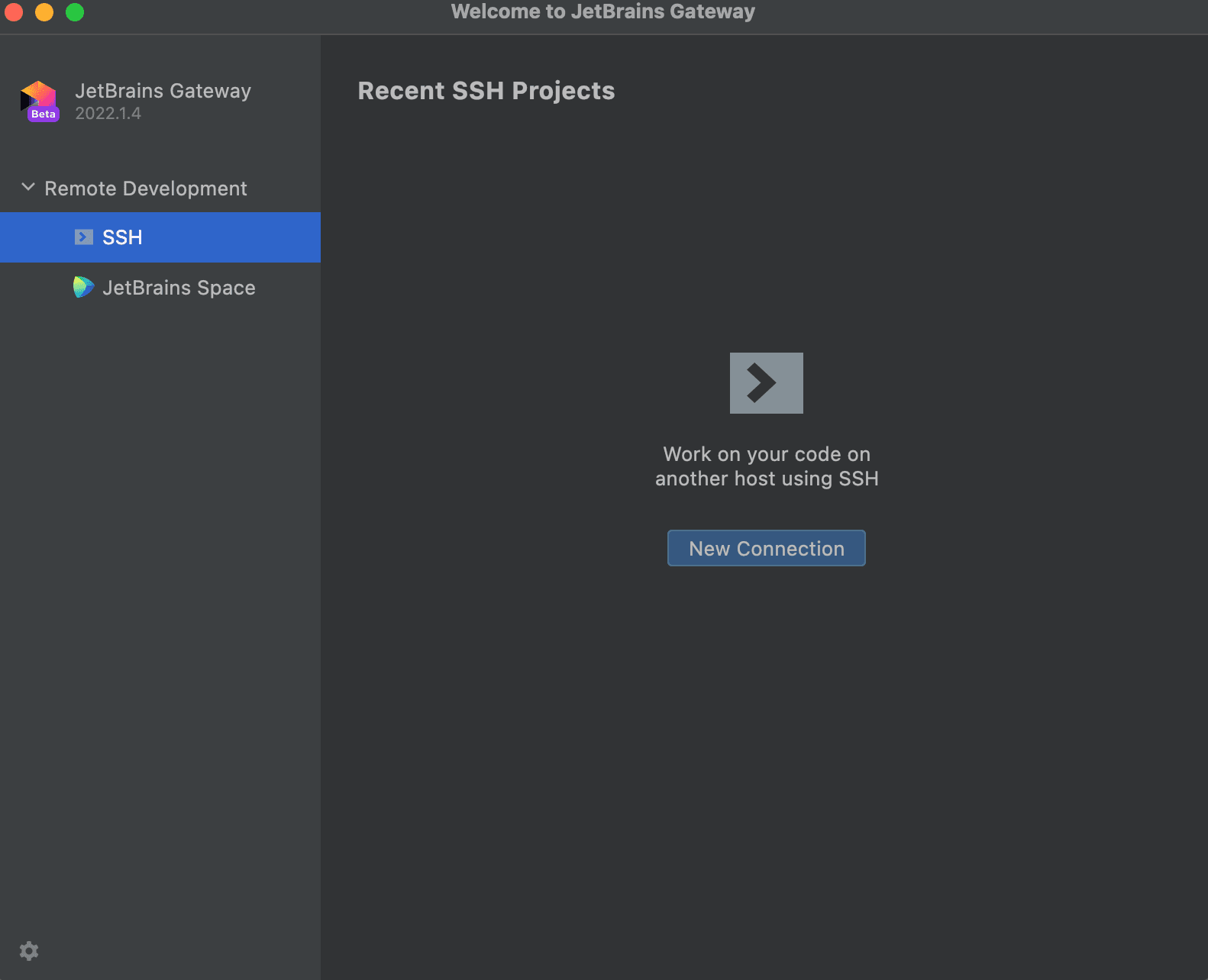Screen dimensions: 1208x980
Task: Click the 2022.1.4 version number
Action: tap(108, 114)
